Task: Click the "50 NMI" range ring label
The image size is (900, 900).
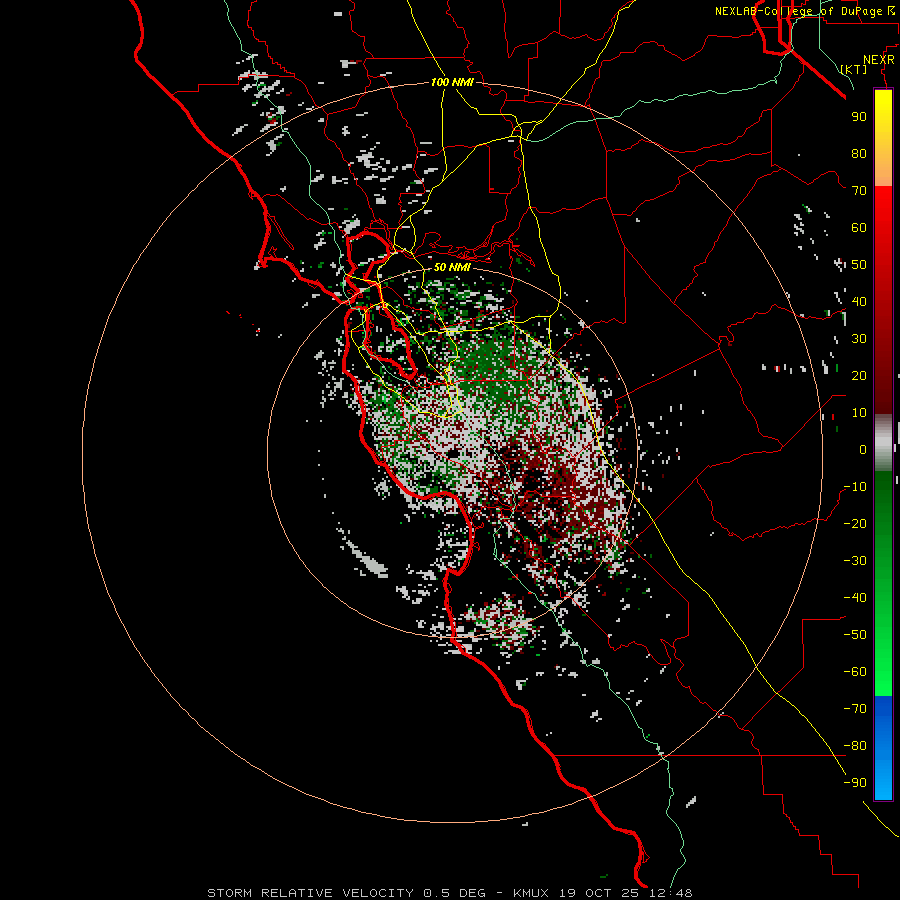Action: (452, 267)
